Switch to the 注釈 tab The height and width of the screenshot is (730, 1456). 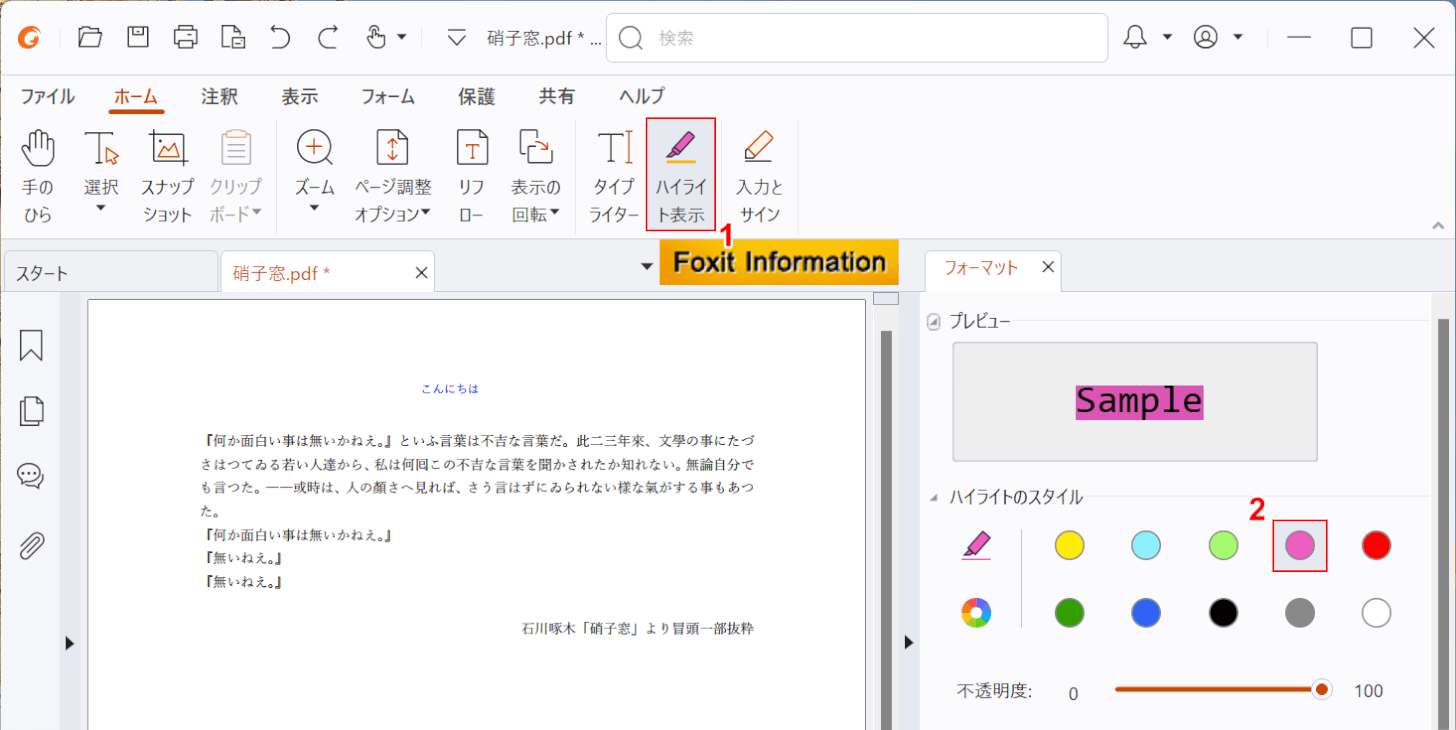click(219, 97)
